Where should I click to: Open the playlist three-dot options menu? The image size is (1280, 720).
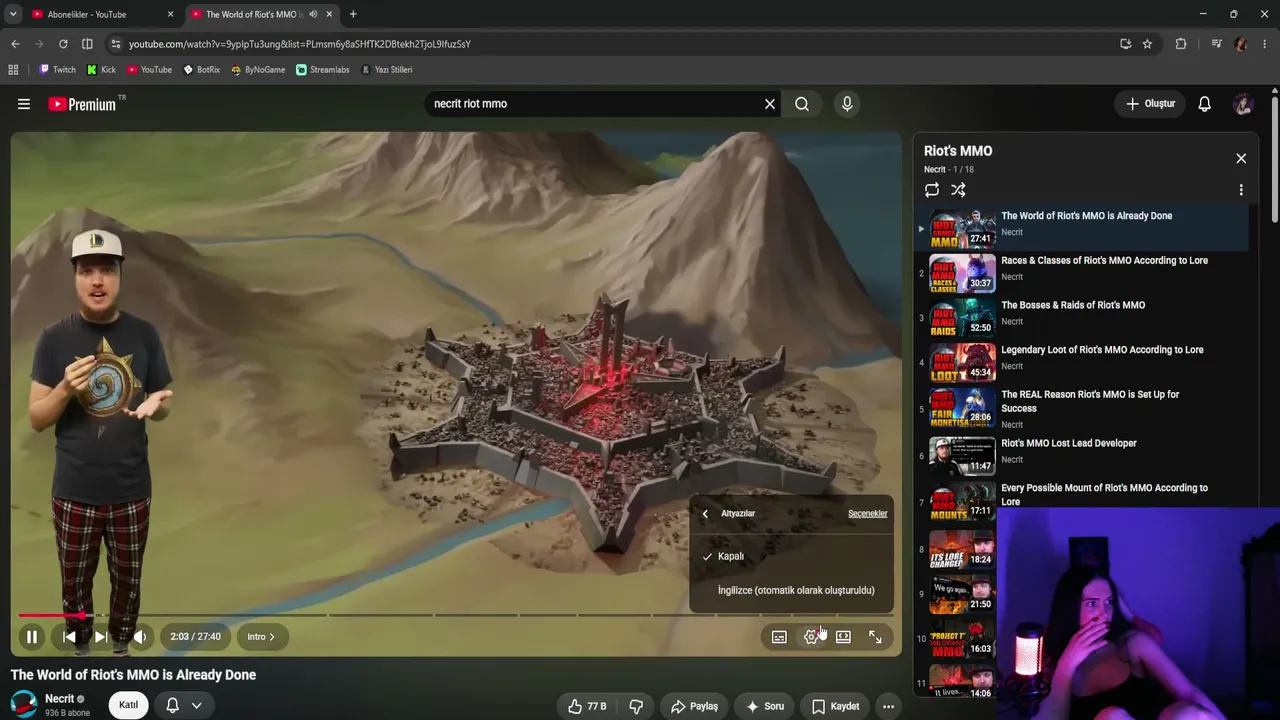coord(1241,190)
